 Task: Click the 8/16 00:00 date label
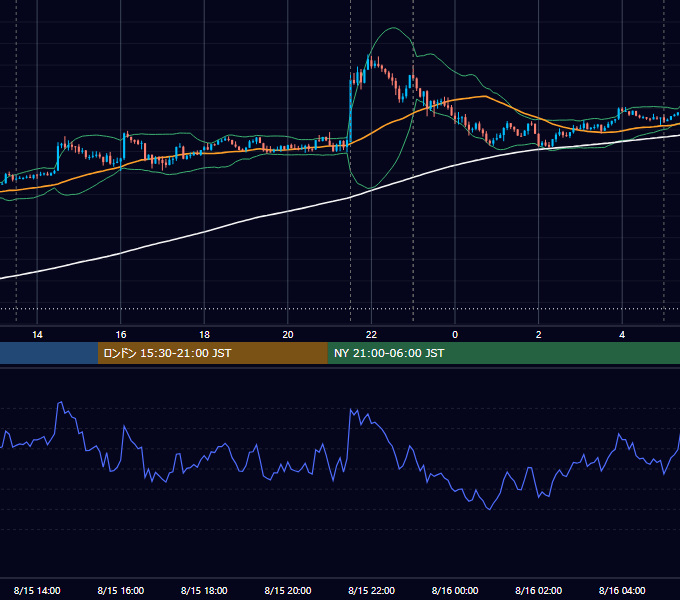point(455,590)
